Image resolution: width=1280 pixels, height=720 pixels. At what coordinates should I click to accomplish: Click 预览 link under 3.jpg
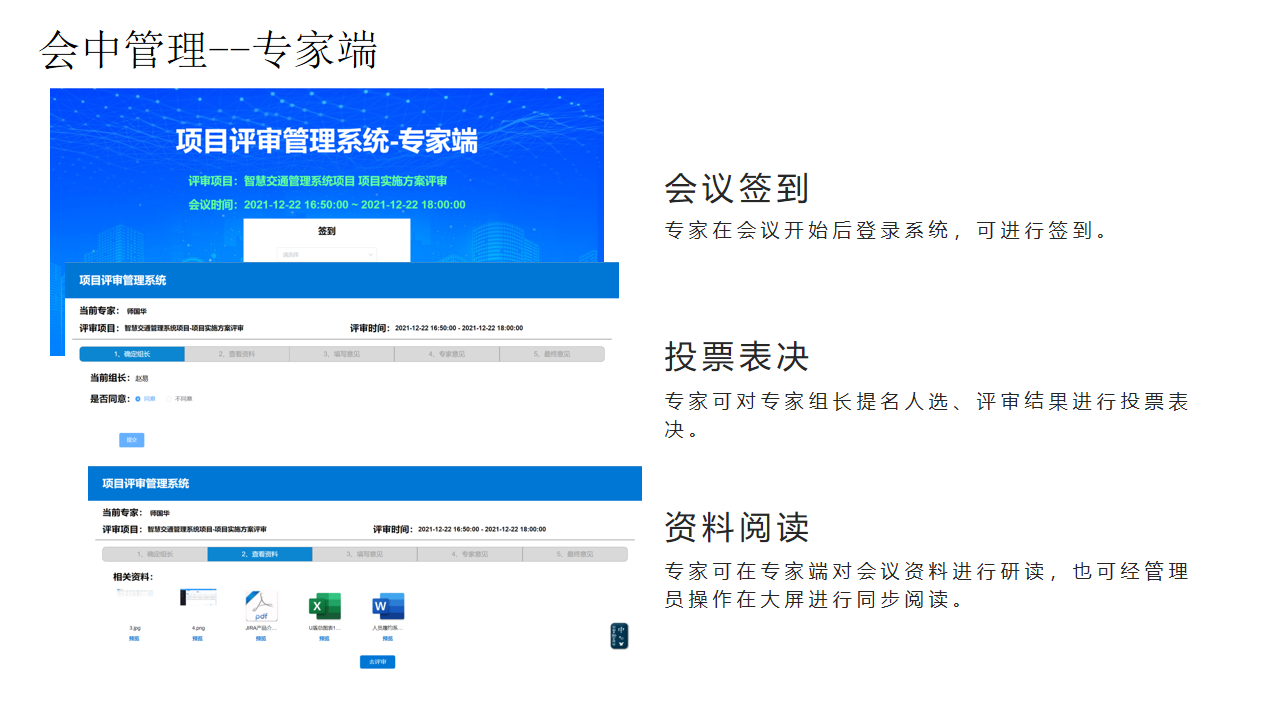tap(134, 638)
